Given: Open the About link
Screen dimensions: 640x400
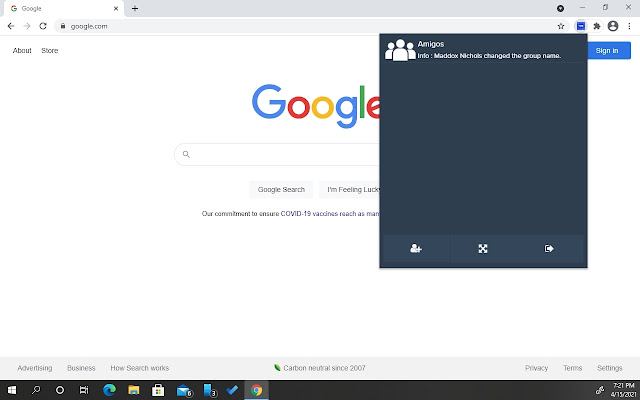Looking at the screenshot, I should [x=22, y=51].
